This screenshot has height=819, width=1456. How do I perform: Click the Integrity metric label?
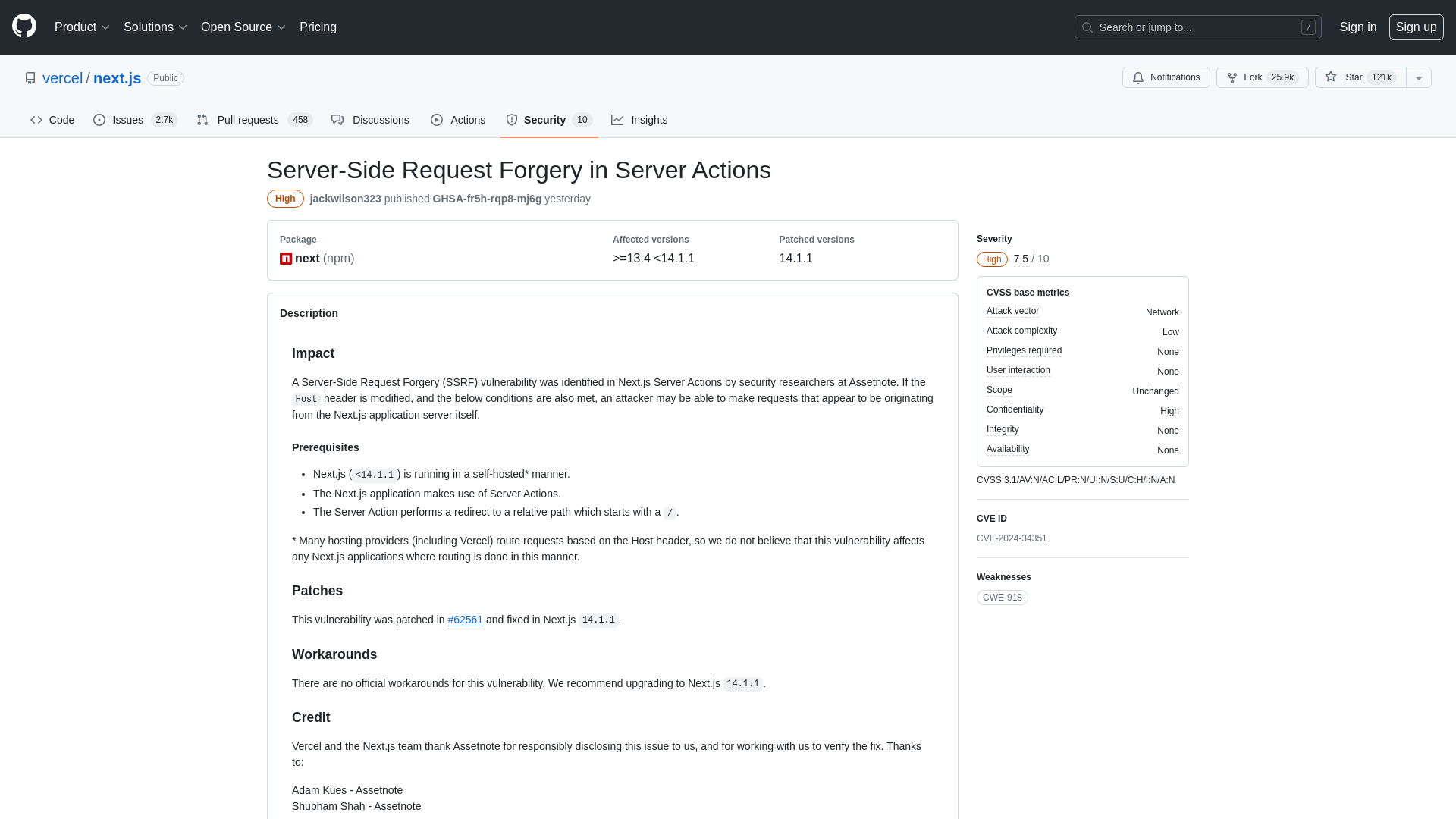click(x=1003, y=429)
